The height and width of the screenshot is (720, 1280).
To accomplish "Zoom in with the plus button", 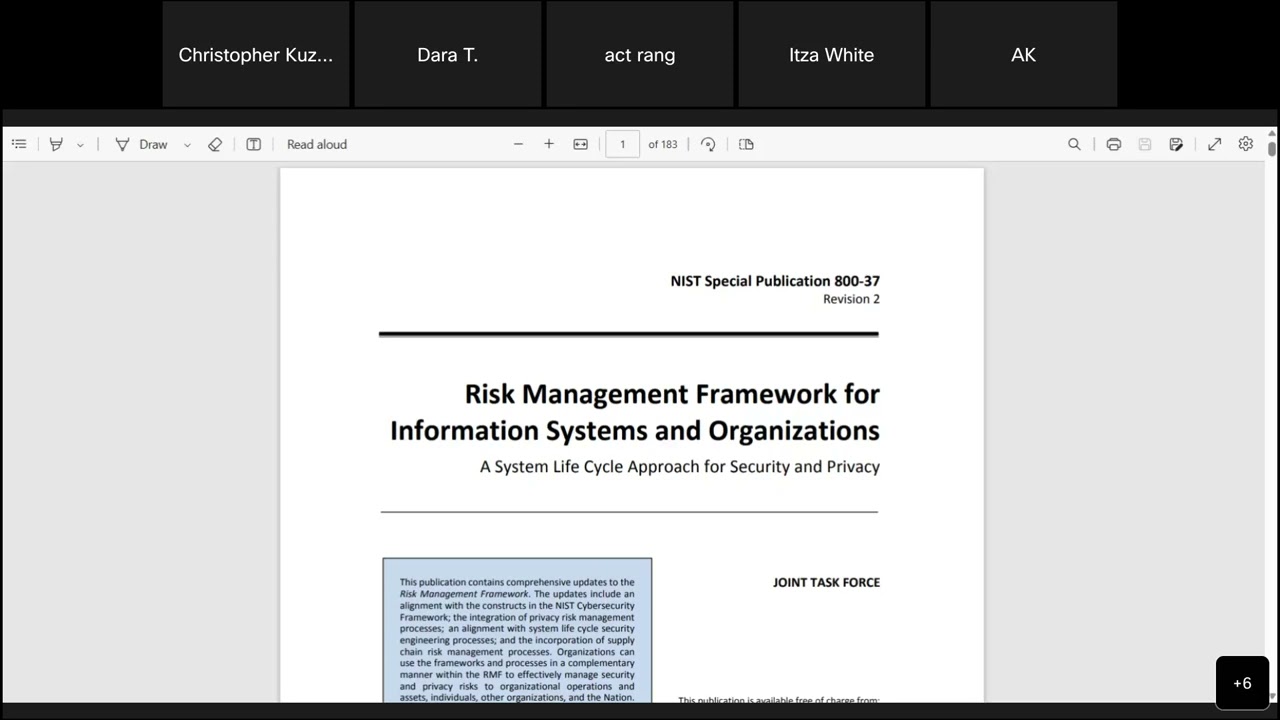I will click(549, 144).
